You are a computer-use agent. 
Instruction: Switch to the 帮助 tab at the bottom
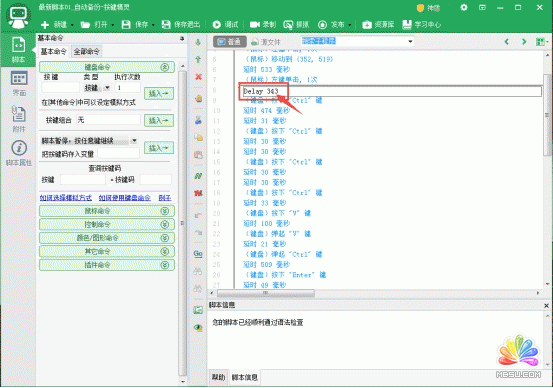pyautogui.click(x=218, y=377)
